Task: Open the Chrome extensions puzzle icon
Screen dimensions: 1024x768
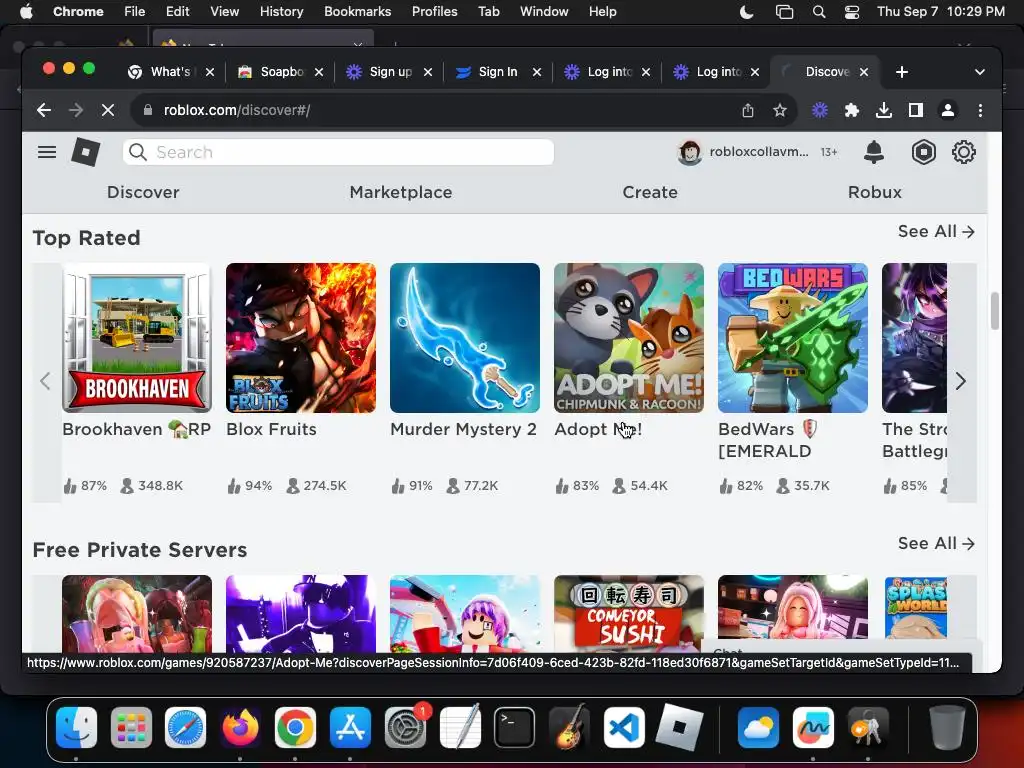Action: (852, 110)
